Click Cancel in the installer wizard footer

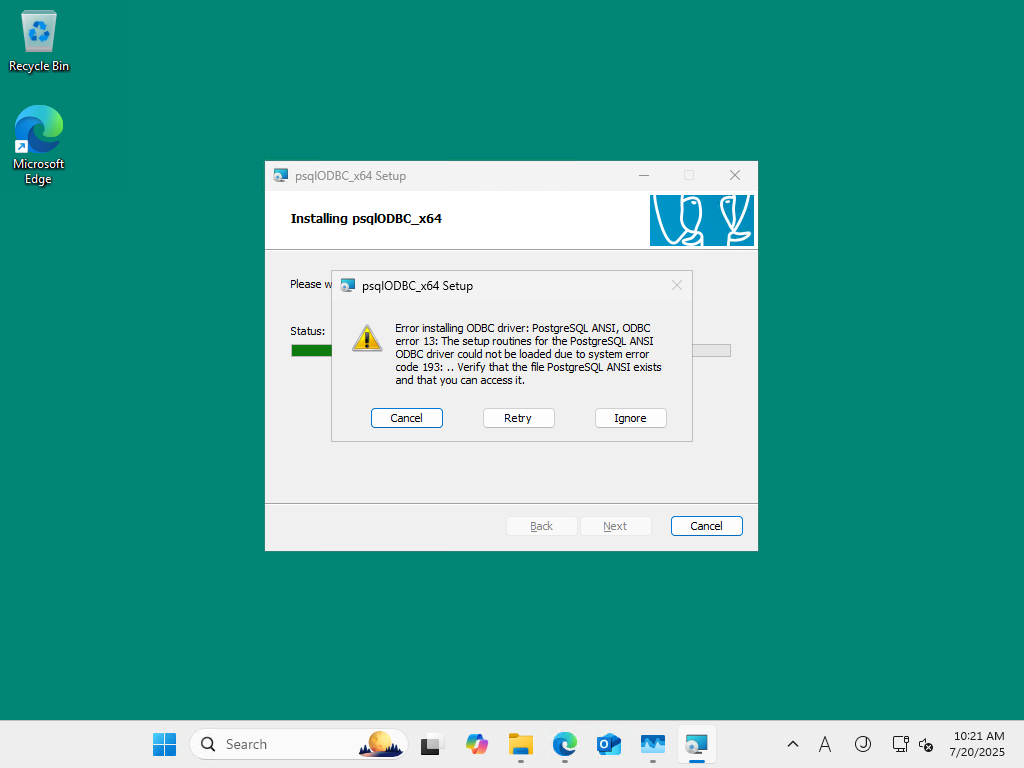click(x=706, y=526)
